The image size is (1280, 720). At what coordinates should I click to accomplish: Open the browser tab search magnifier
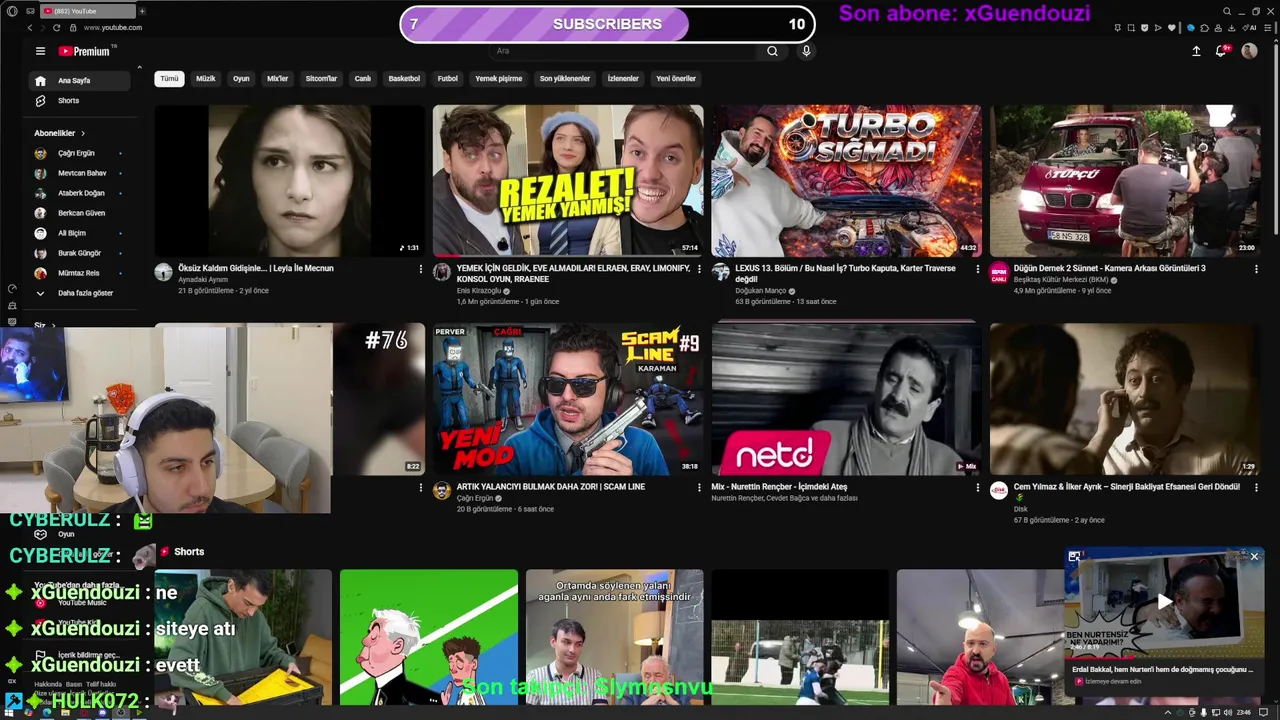(1227, 11)
